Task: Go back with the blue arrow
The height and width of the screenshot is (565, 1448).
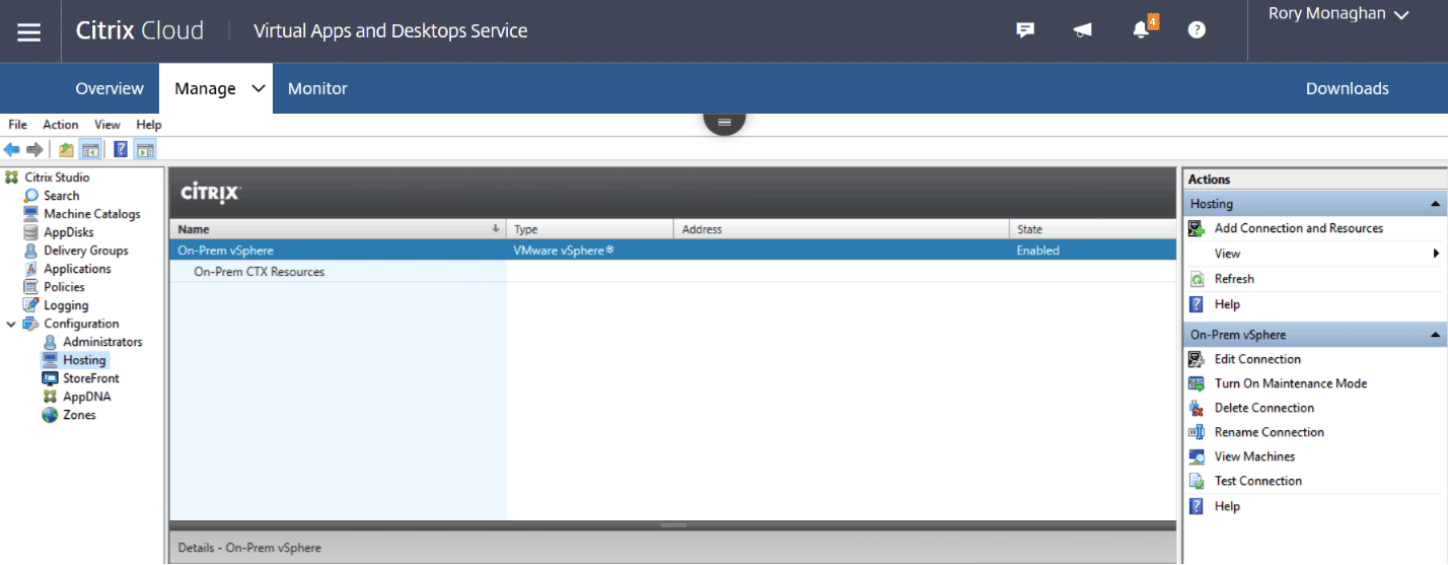Action: [12, 150]
